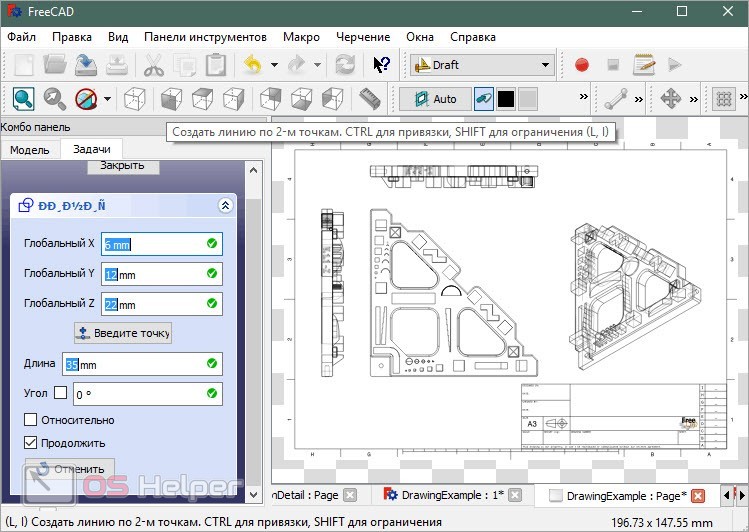Enable the Относительно checkbox
This screenshot has width=749, height=532.
tap(31, 420)
